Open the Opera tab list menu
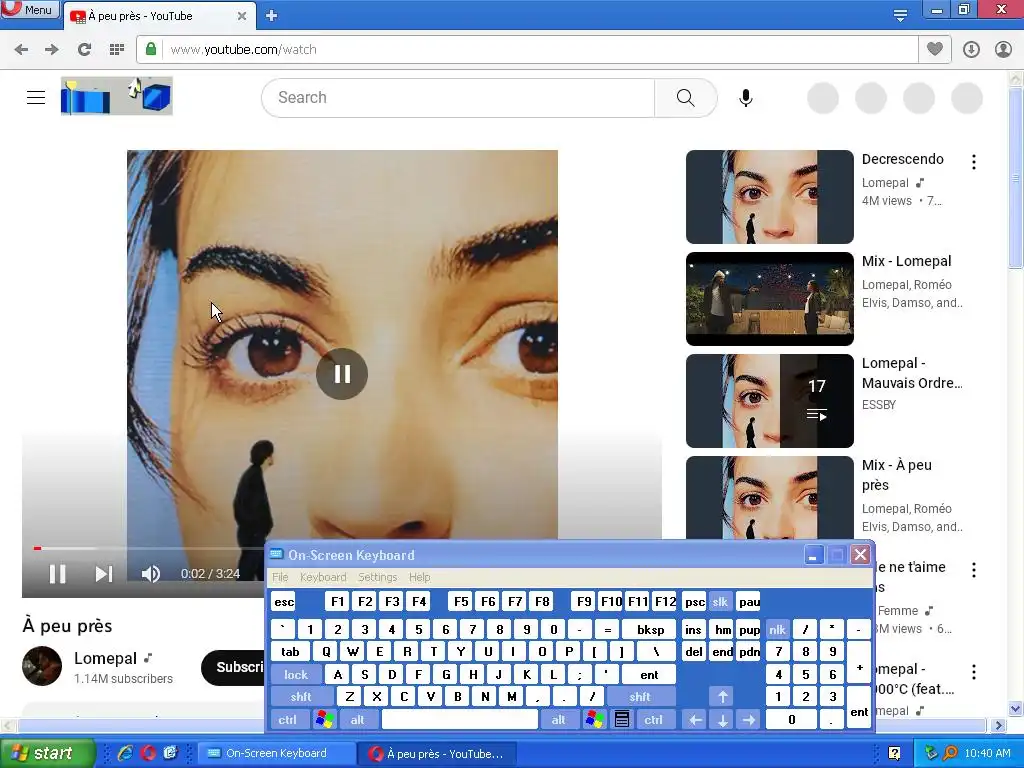Image resolution: width=1024 pixels, height=768 pixels. (x=900, y=15)
